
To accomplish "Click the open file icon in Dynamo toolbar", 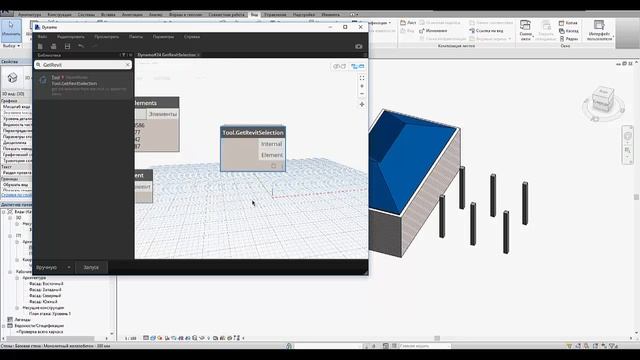I will [x=53, y=47].
